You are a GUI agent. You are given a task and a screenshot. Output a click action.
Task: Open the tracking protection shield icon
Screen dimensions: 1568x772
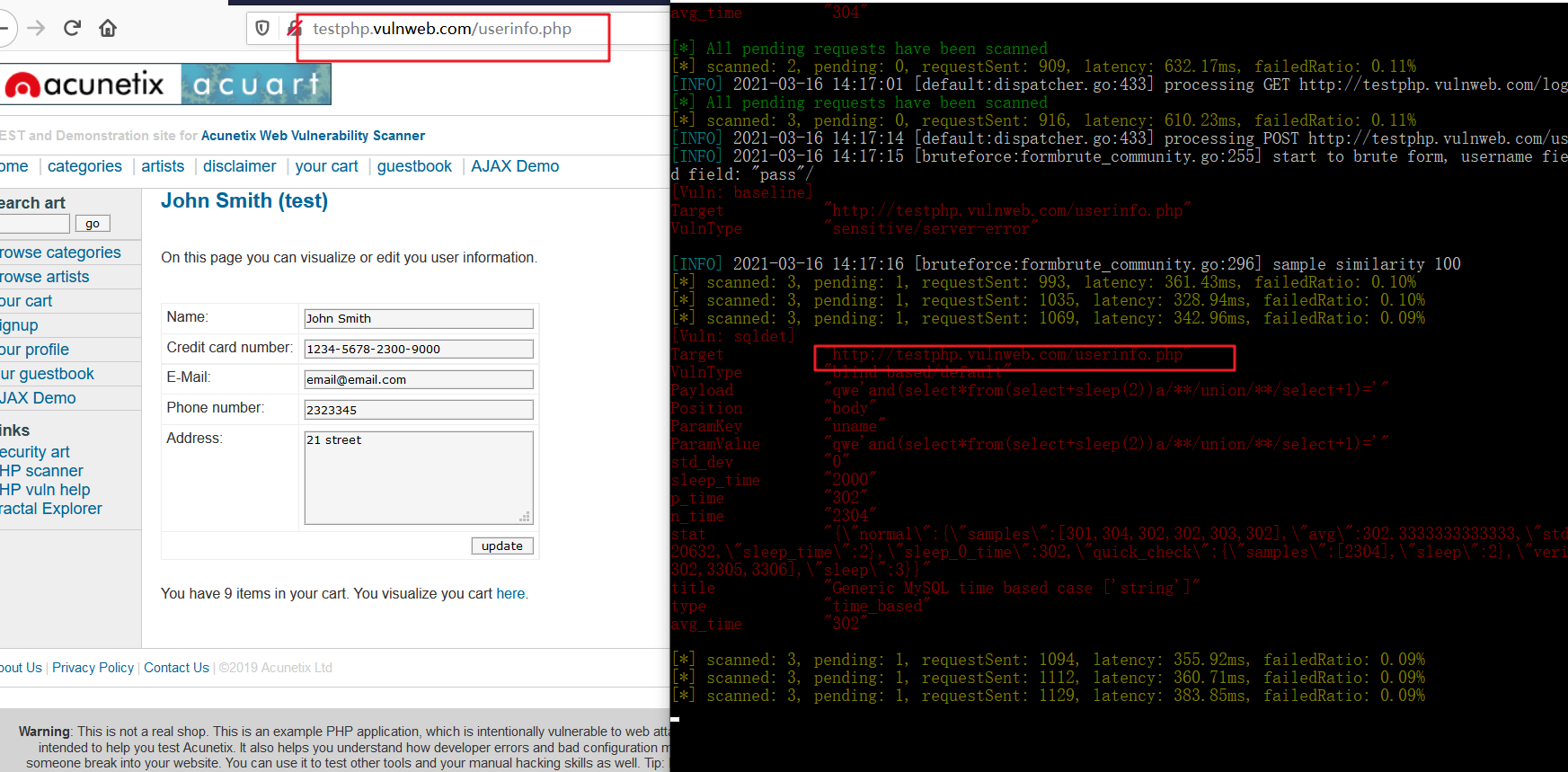tap(262, 28)
